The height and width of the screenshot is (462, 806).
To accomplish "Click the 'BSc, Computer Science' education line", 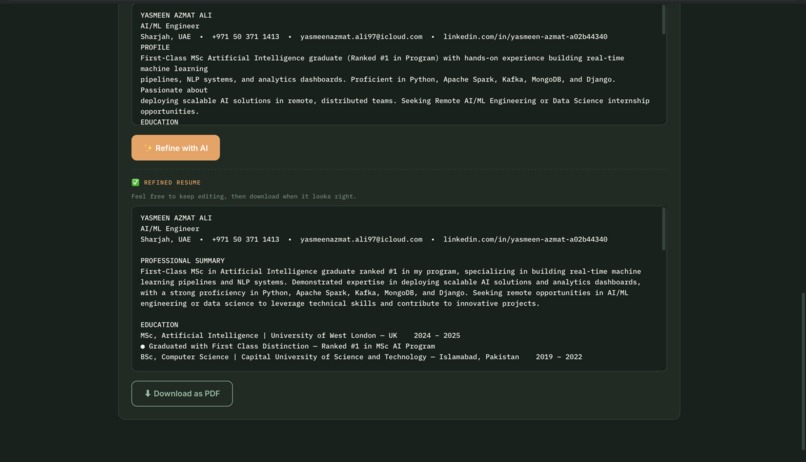I will click(x=361, y=357).
